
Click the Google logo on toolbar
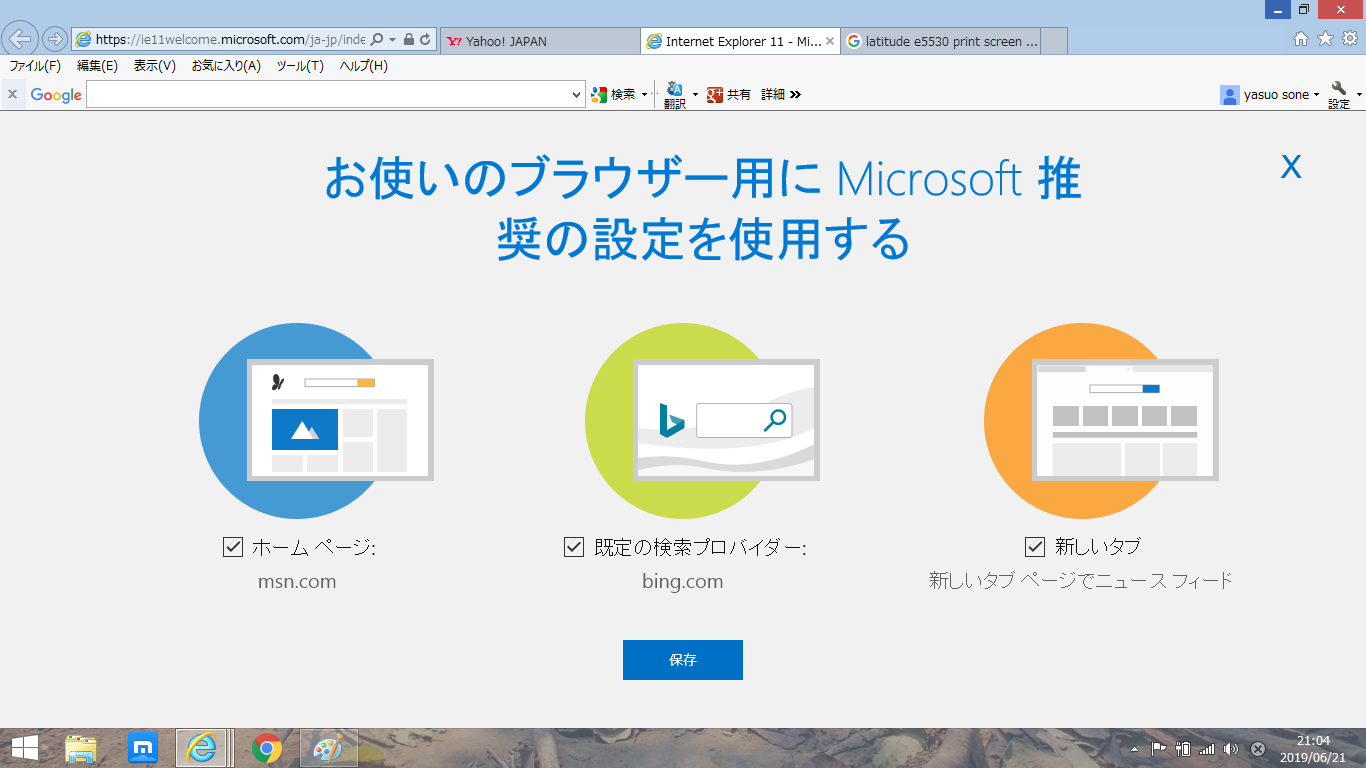coord(56,95)
